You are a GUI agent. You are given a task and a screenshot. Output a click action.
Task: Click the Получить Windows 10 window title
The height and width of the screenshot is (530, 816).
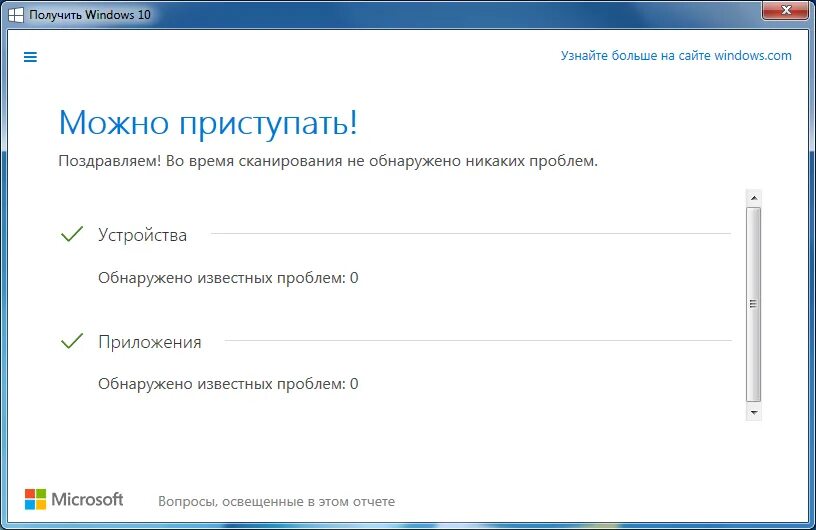click(90, 15)
